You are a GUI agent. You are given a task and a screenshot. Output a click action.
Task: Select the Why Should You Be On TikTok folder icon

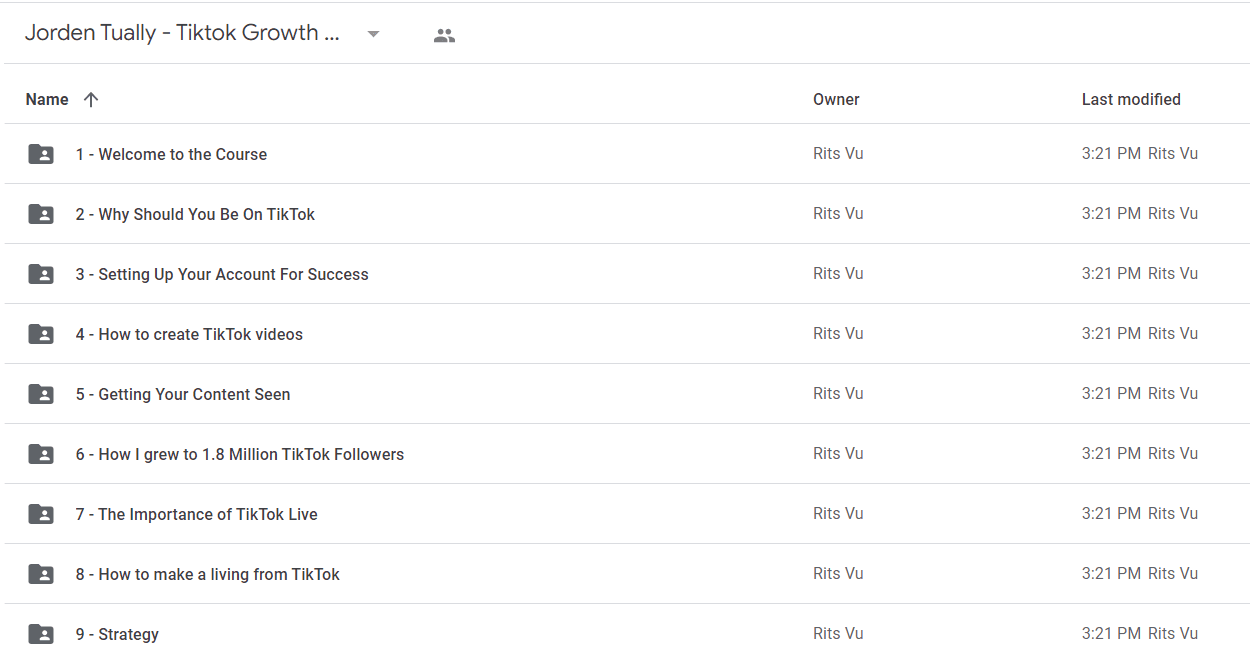point(41,214)
